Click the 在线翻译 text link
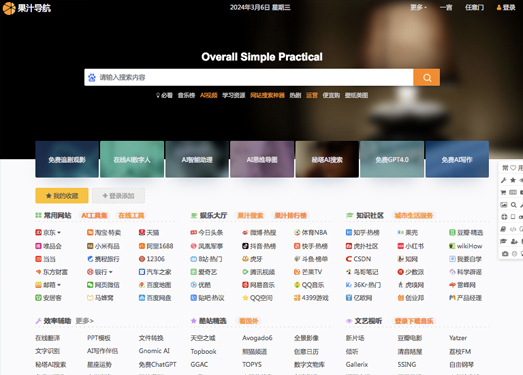The height and width of the screenshot is (375, 523). coord(47,338)
